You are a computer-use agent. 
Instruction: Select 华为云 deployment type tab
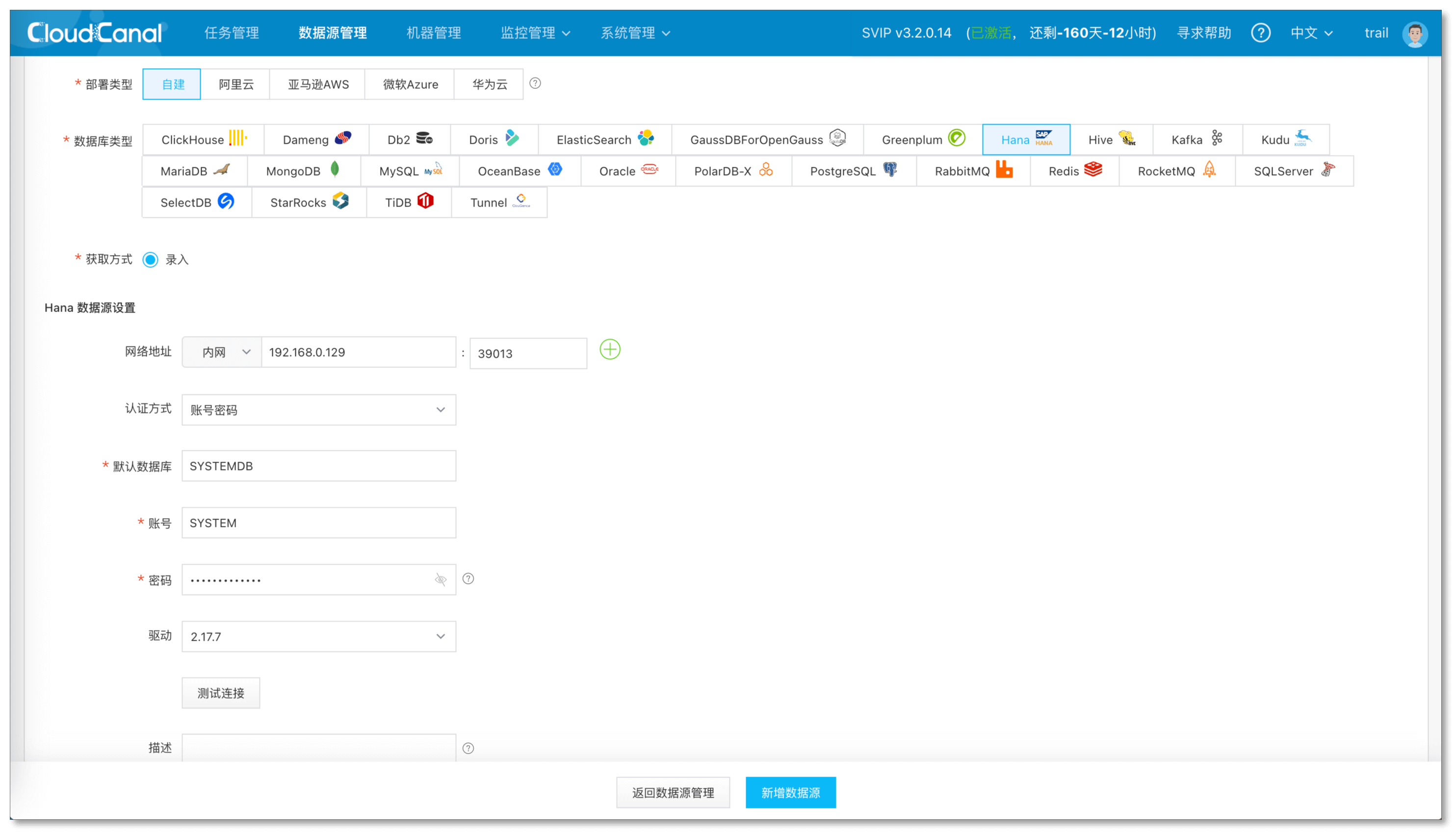click(x=489, y=84)
